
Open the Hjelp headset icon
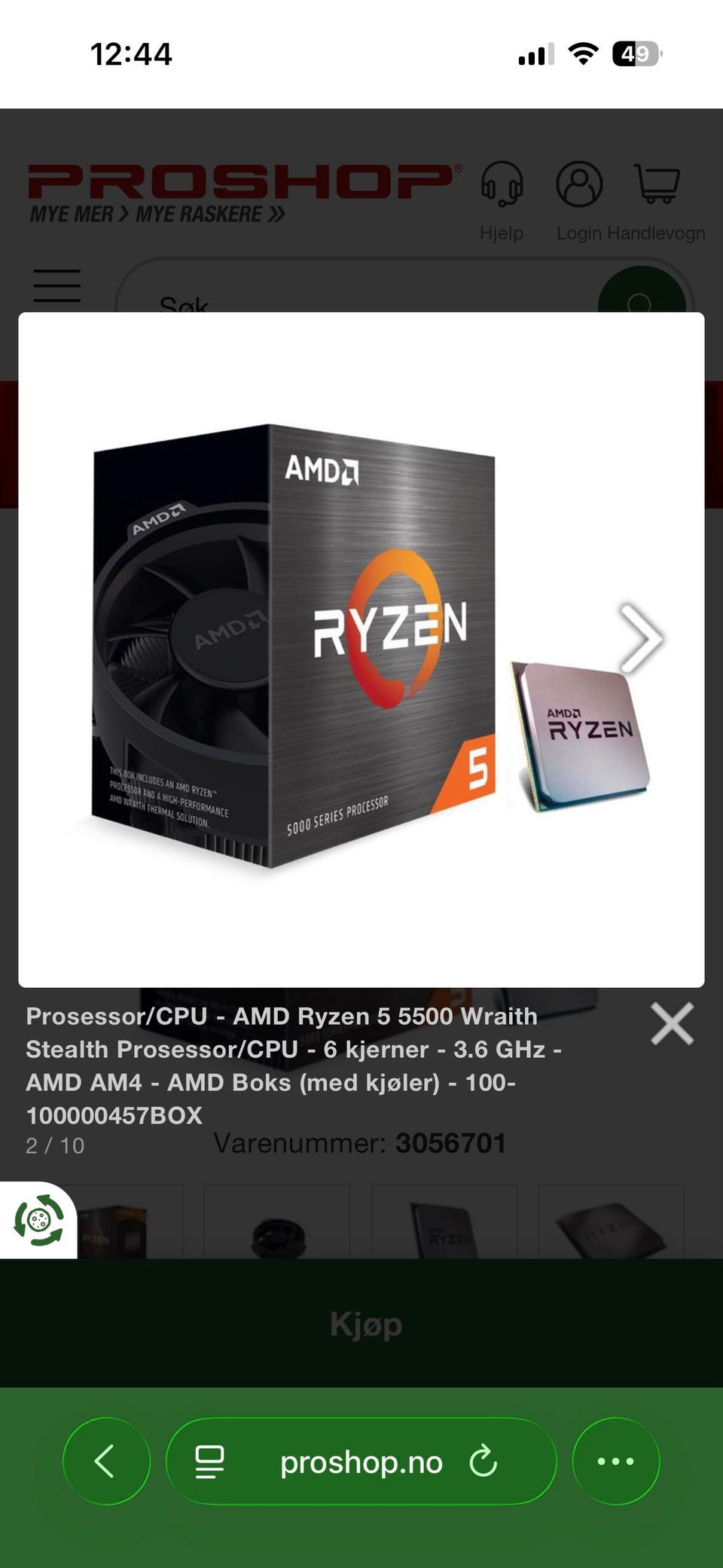click(502, 183)
